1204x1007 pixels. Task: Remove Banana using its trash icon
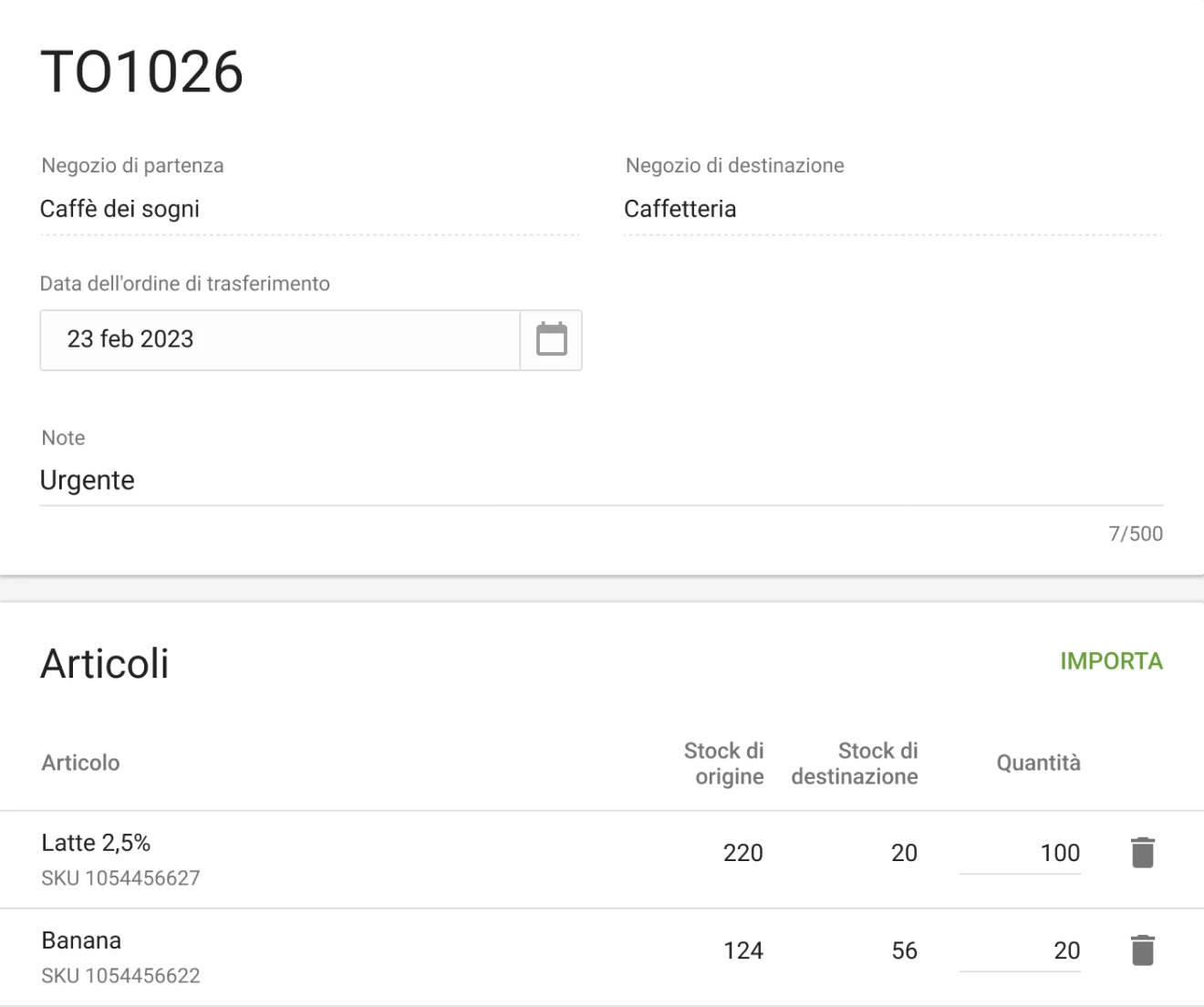tap(1142, 950)
